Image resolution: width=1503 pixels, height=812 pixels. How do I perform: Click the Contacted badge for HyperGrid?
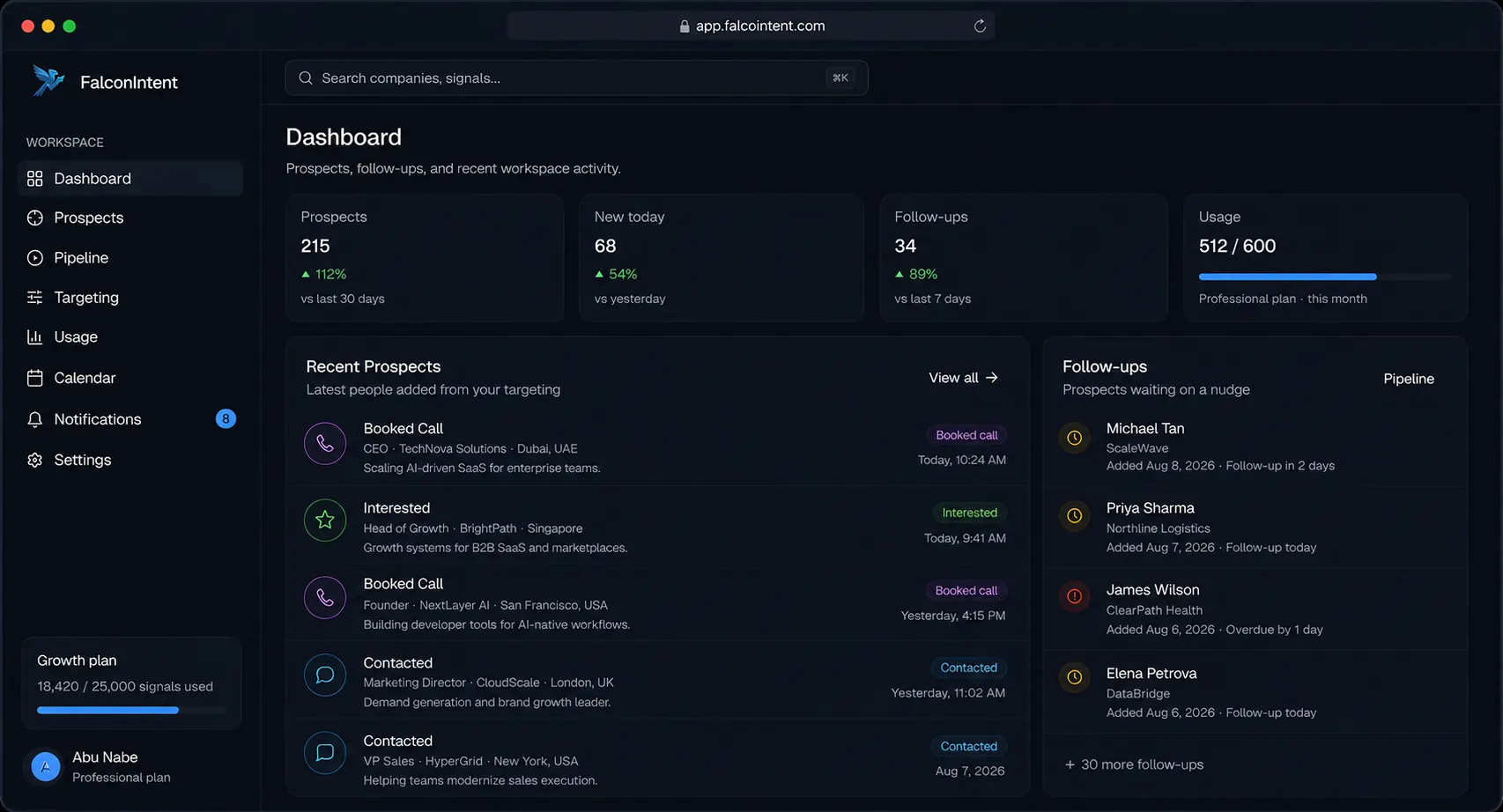click(968, 746)
